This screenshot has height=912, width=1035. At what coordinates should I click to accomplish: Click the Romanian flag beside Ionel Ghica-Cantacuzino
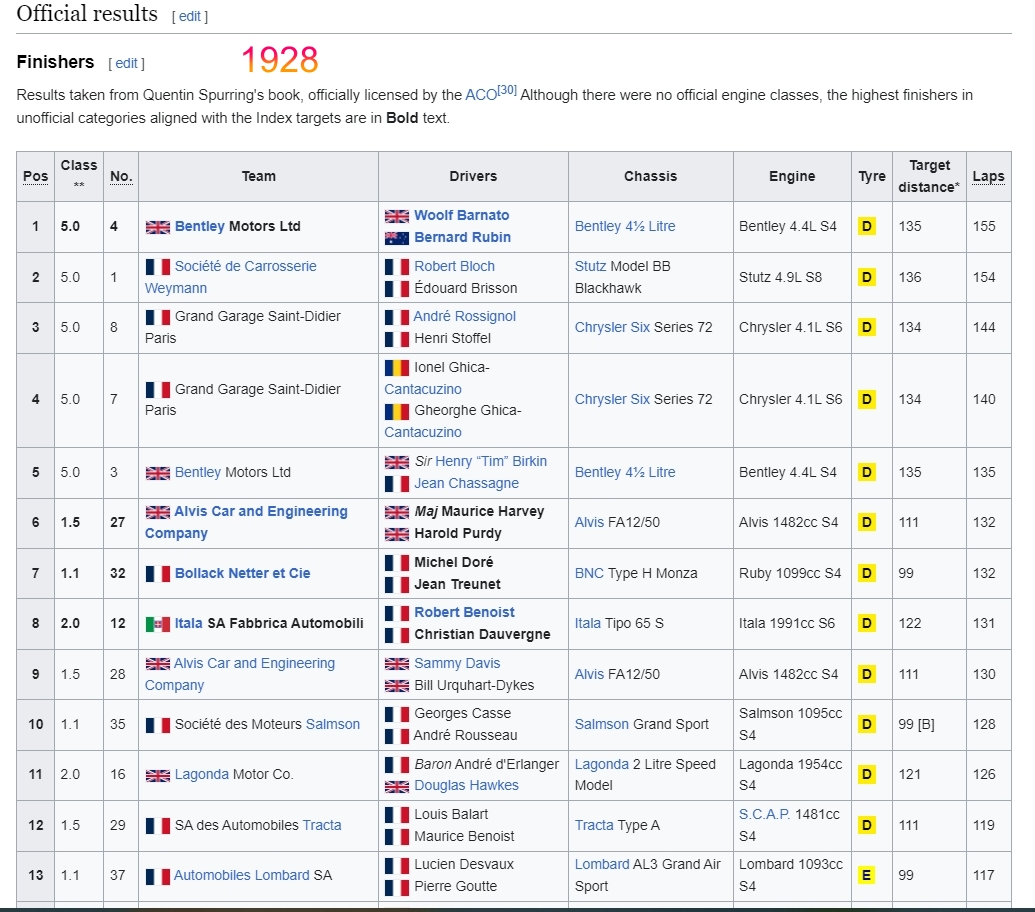[397, 368]
